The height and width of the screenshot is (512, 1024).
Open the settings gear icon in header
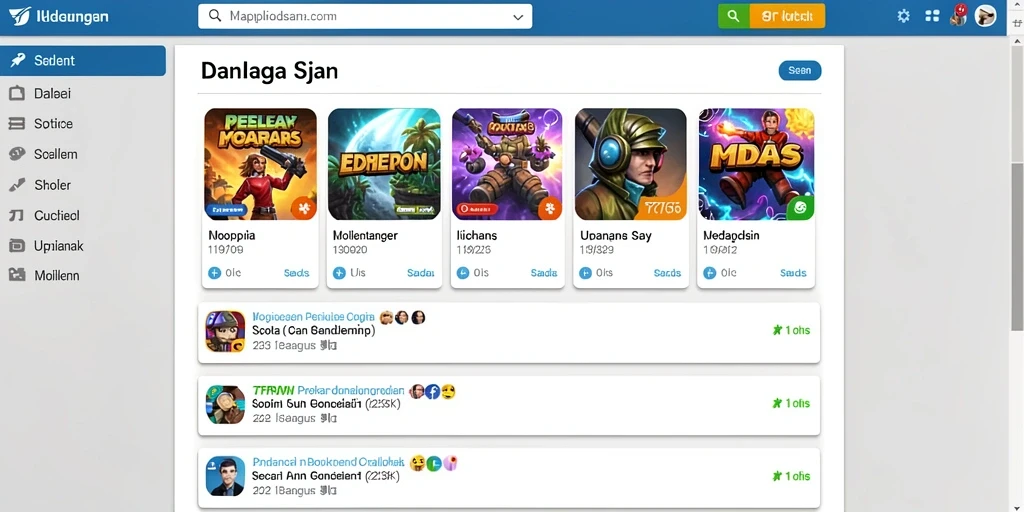point(904,16)
